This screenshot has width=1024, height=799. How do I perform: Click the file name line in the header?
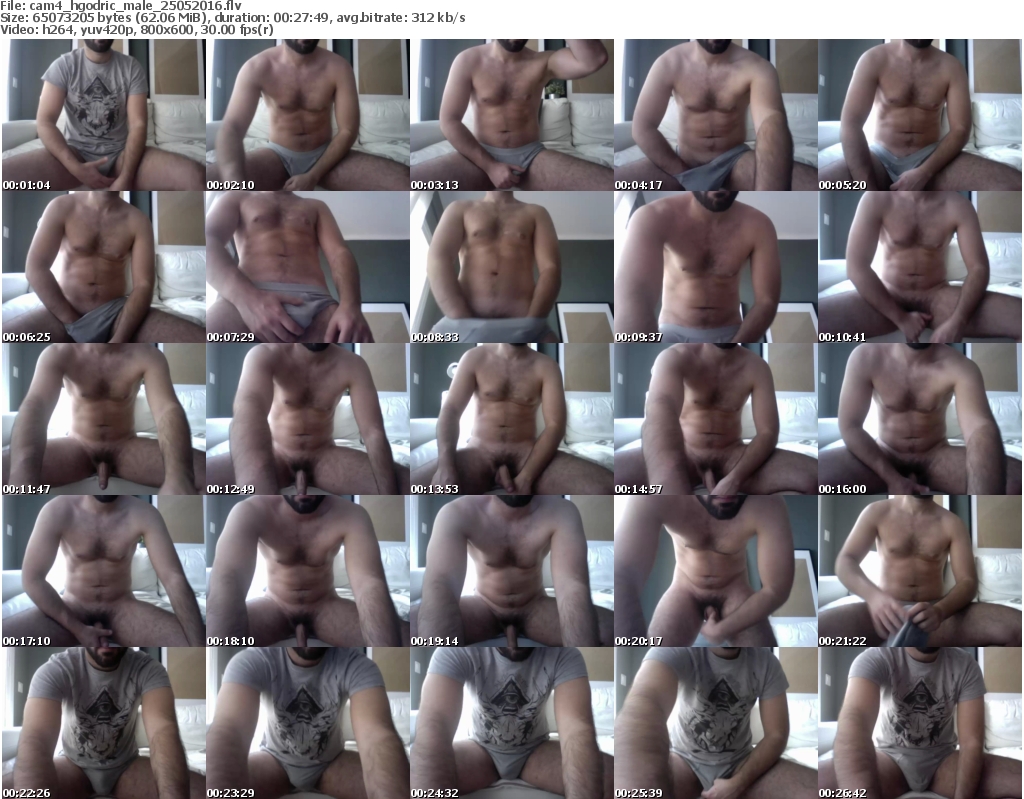tap(121, 6)
